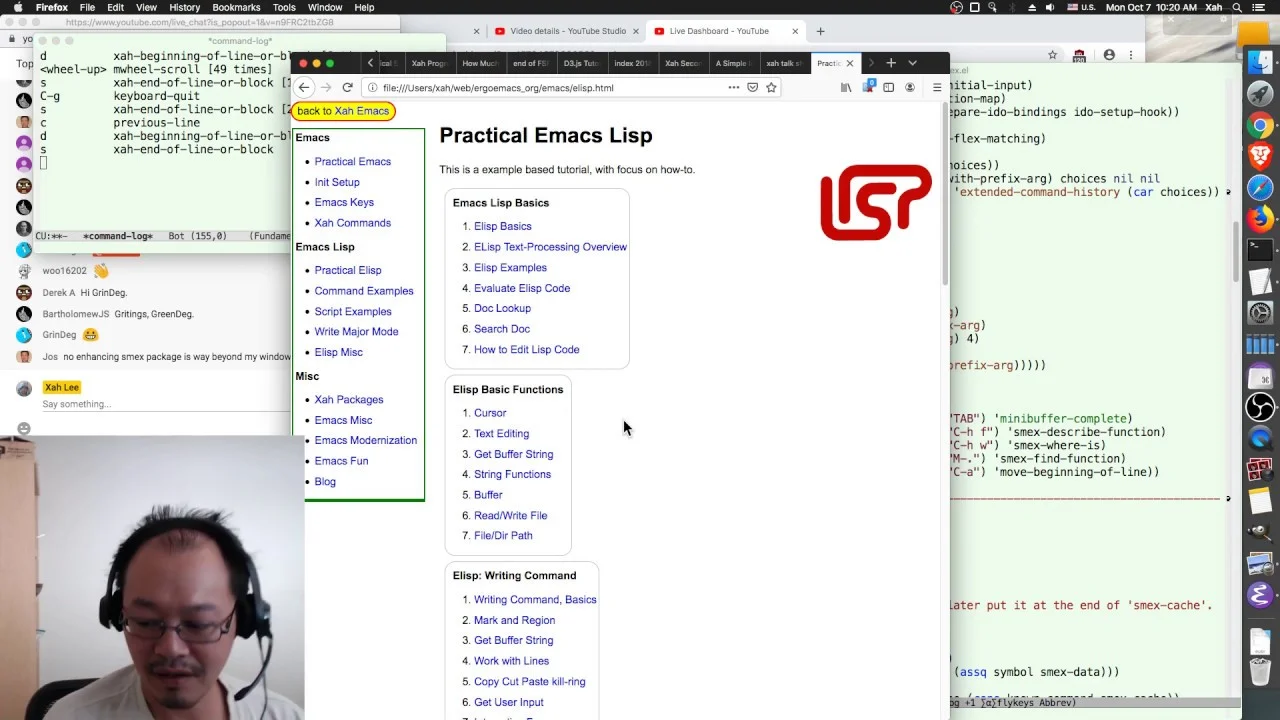Open Safari from the Dock
Viewport: 1280px width, 720px height.
click(x=1260, y=187)
